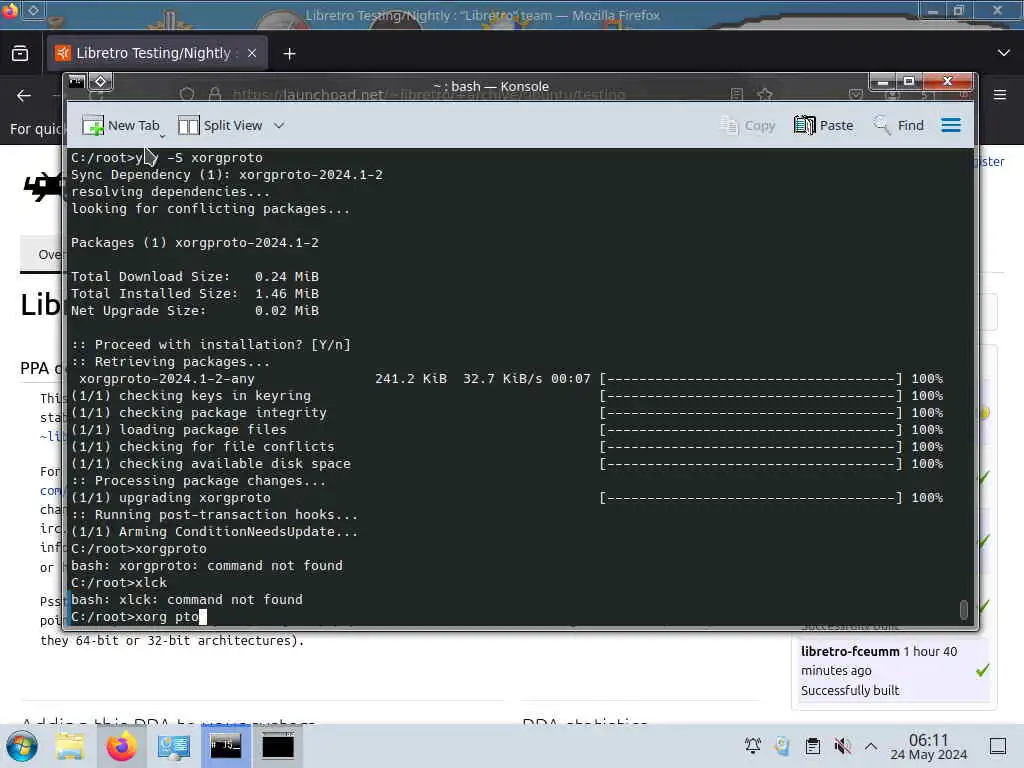This screenshot has width=1024, height=768.
Task: Open system settings taskbar icon
Action: tap(173, 746)
